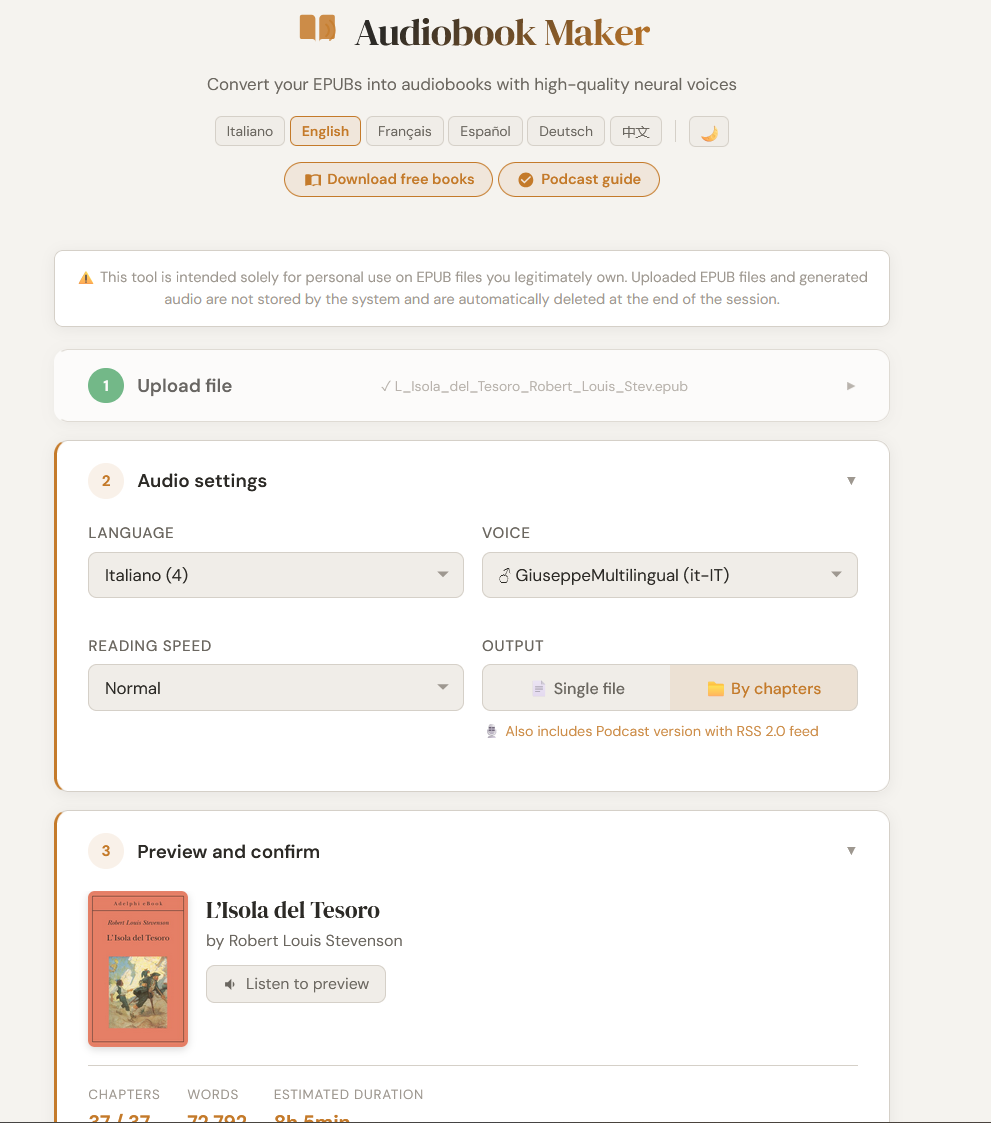Expand the Upload file section
The width and height of the screenshot is (991, 1123).
point(850,386)
